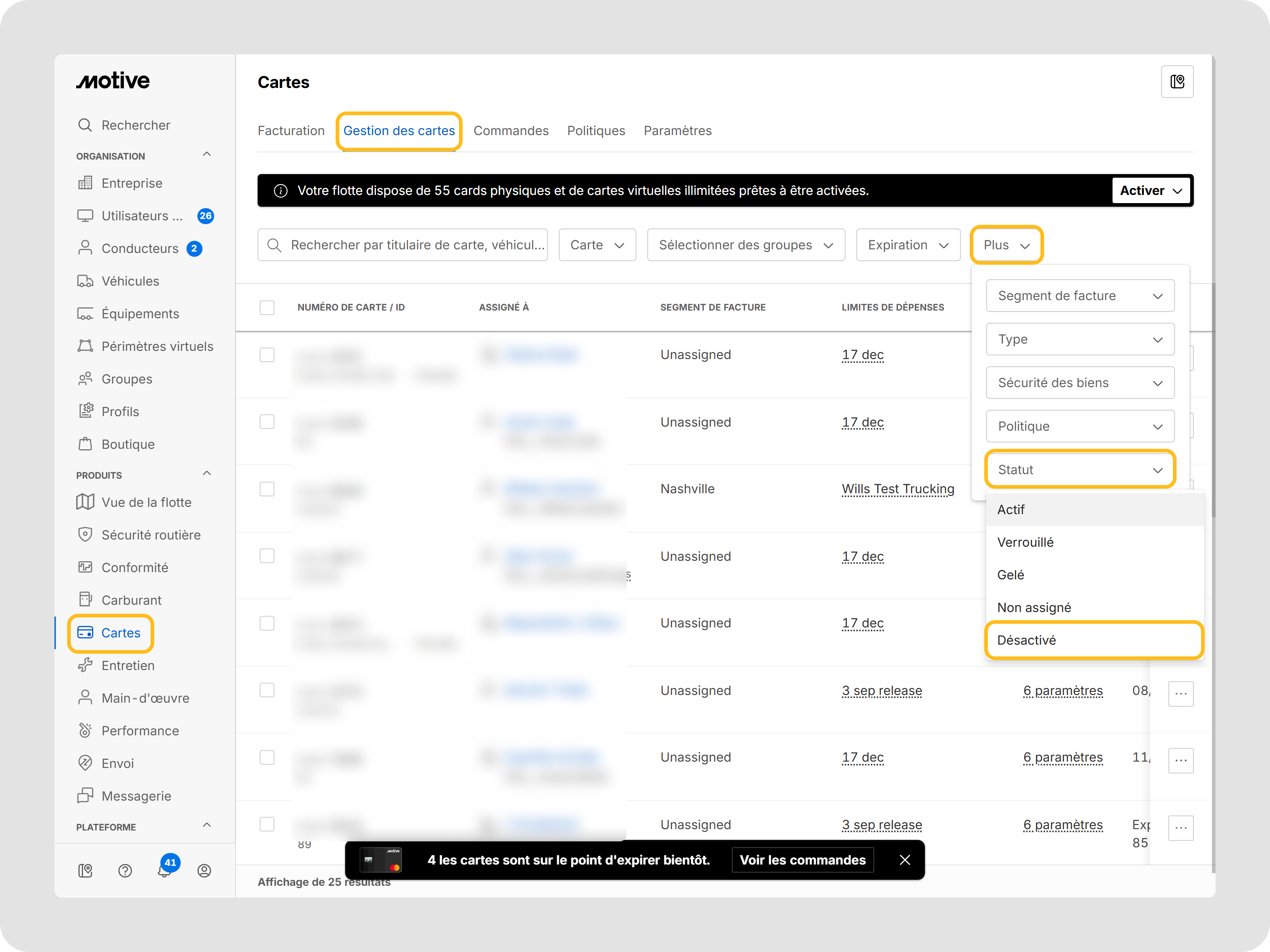Switch to the Facturation tab
This screenshot has height=952, width=1270.
(291, 131)
